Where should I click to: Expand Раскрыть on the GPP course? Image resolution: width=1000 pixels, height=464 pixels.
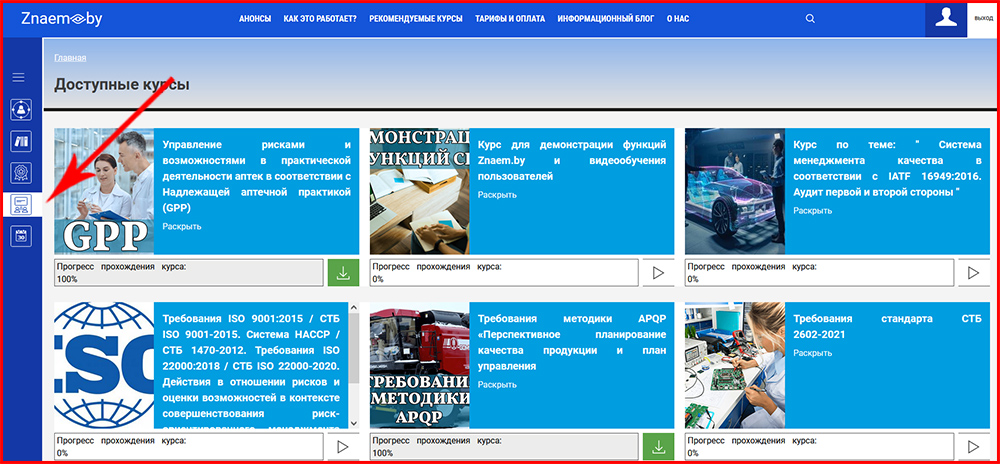click(182, 226)
